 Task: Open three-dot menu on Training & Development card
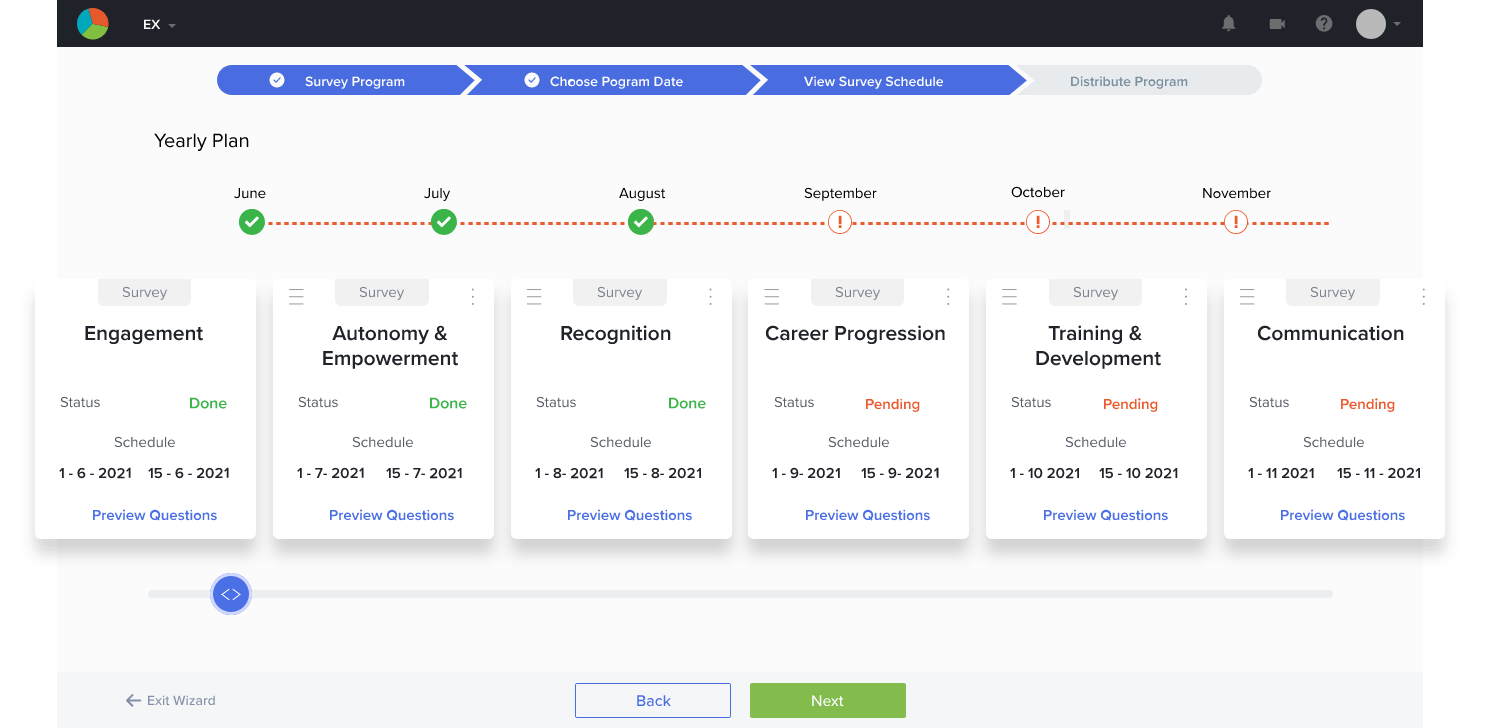pyautogui.click(x=1186, y=296)
